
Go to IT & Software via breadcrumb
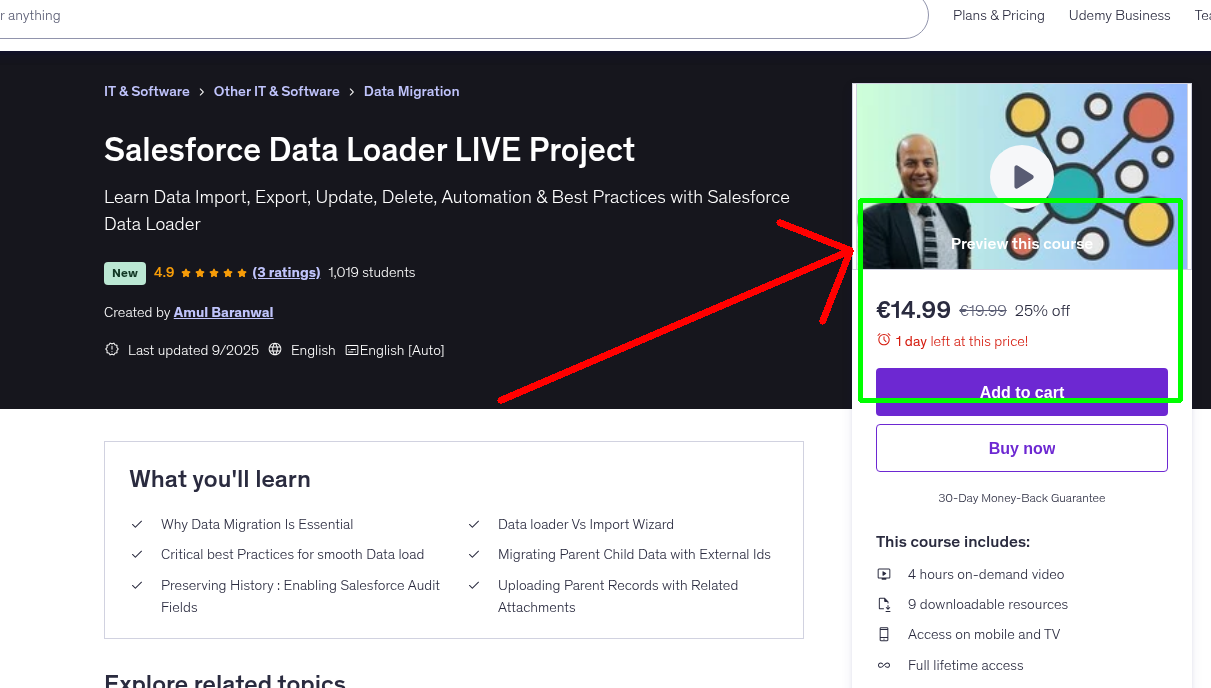[146, 91]
